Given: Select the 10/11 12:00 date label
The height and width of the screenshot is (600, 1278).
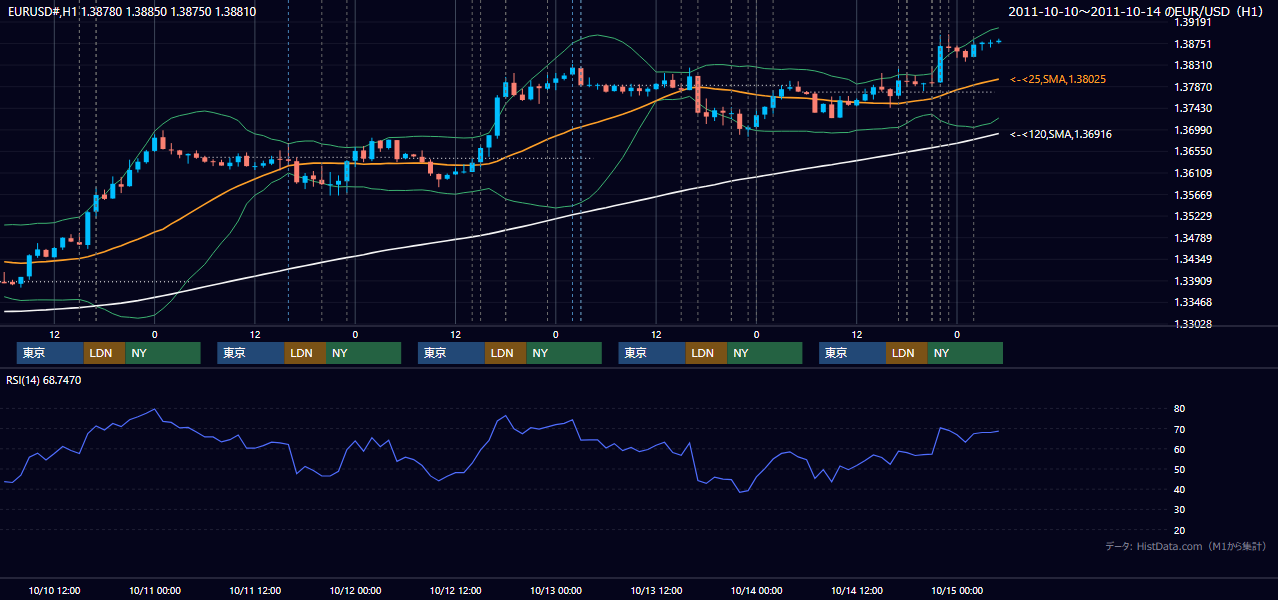Looking at the screenshot, I should 255,590.
